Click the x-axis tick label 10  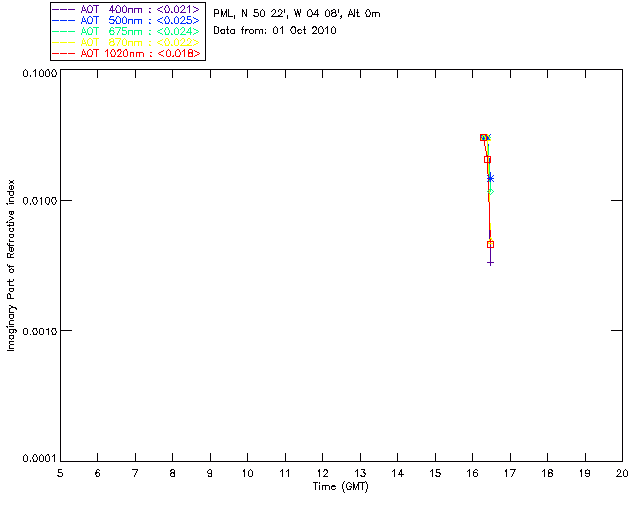tap(247, 473)
